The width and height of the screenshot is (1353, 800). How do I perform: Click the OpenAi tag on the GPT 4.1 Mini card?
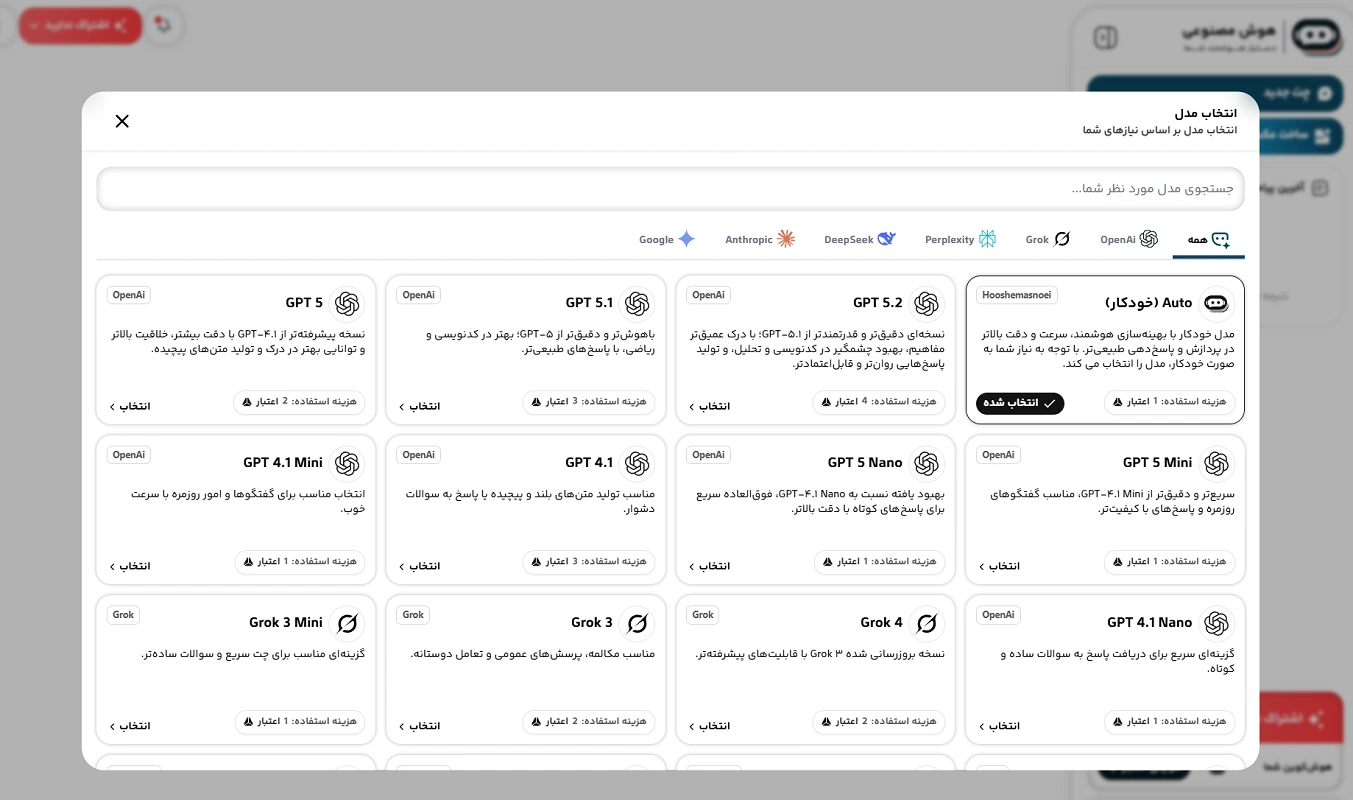pyautogui.click(x=129, y=456)
